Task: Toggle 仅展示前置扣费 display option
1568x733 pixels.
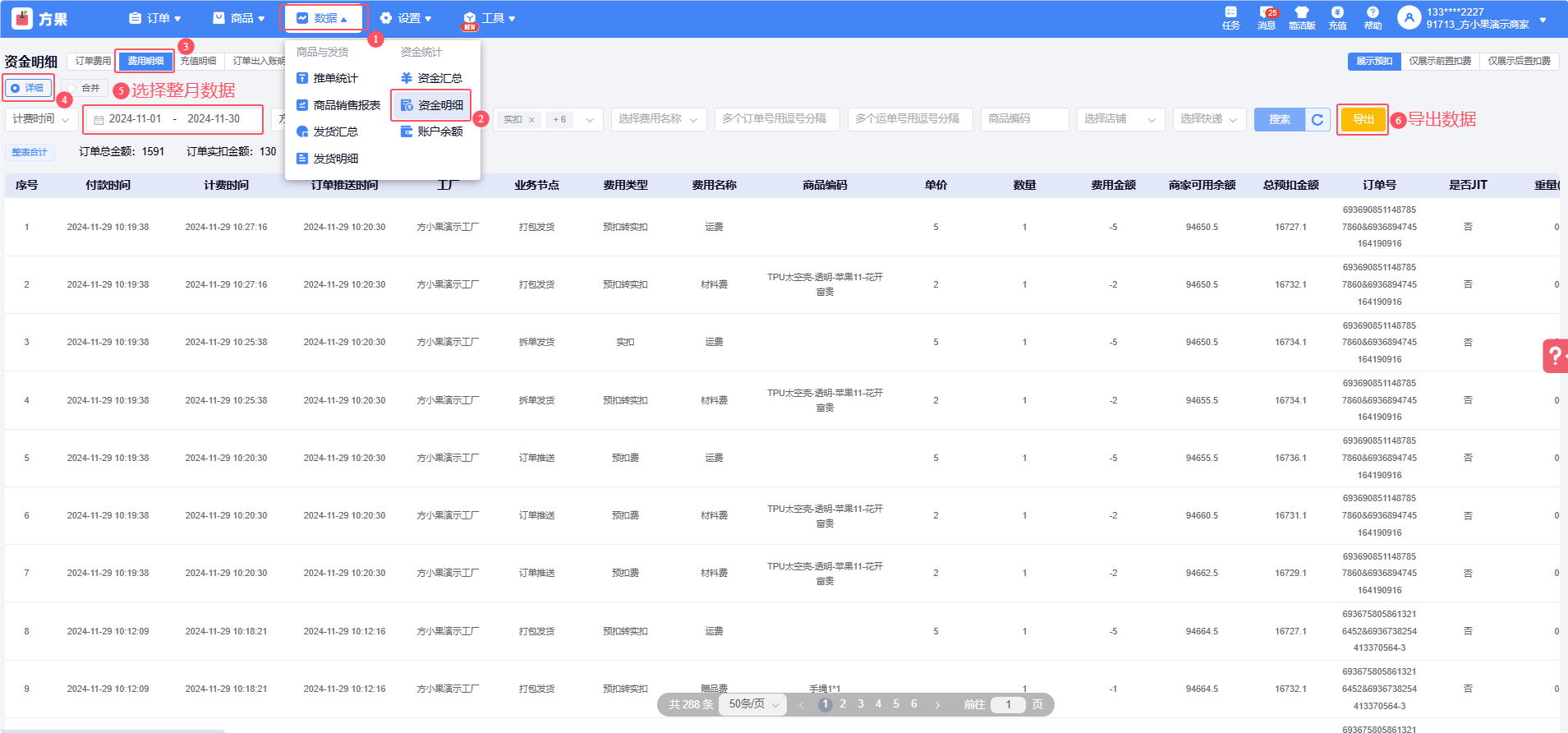Action: [x=1440, y=62]
